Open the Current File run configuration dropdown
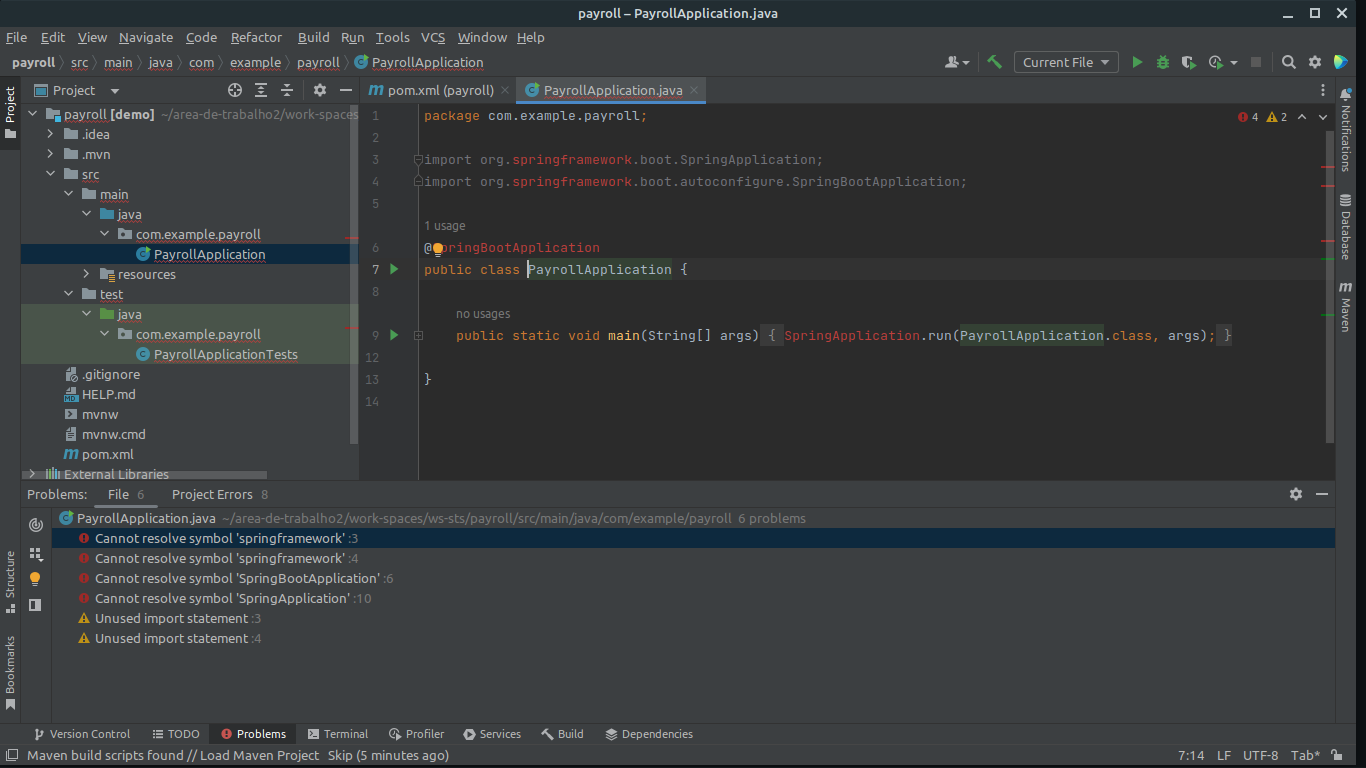This screenshot has height=768, width=1366. coord(1065,62)
